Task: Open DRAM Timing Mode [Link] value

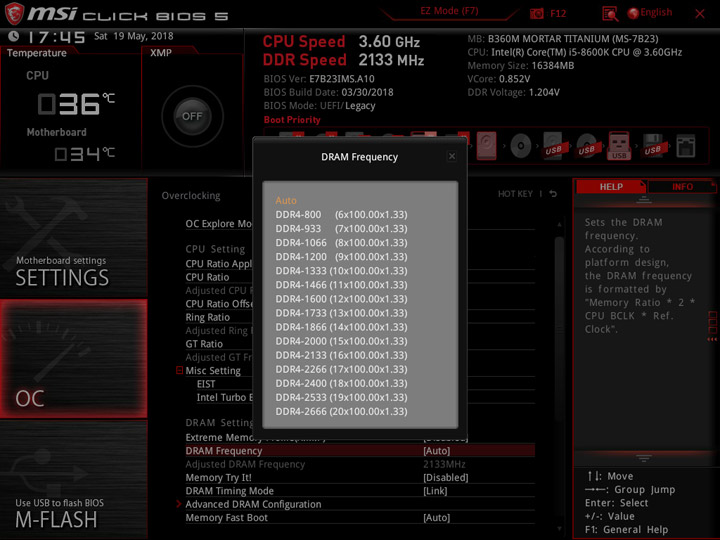Action: coord(435,491)
